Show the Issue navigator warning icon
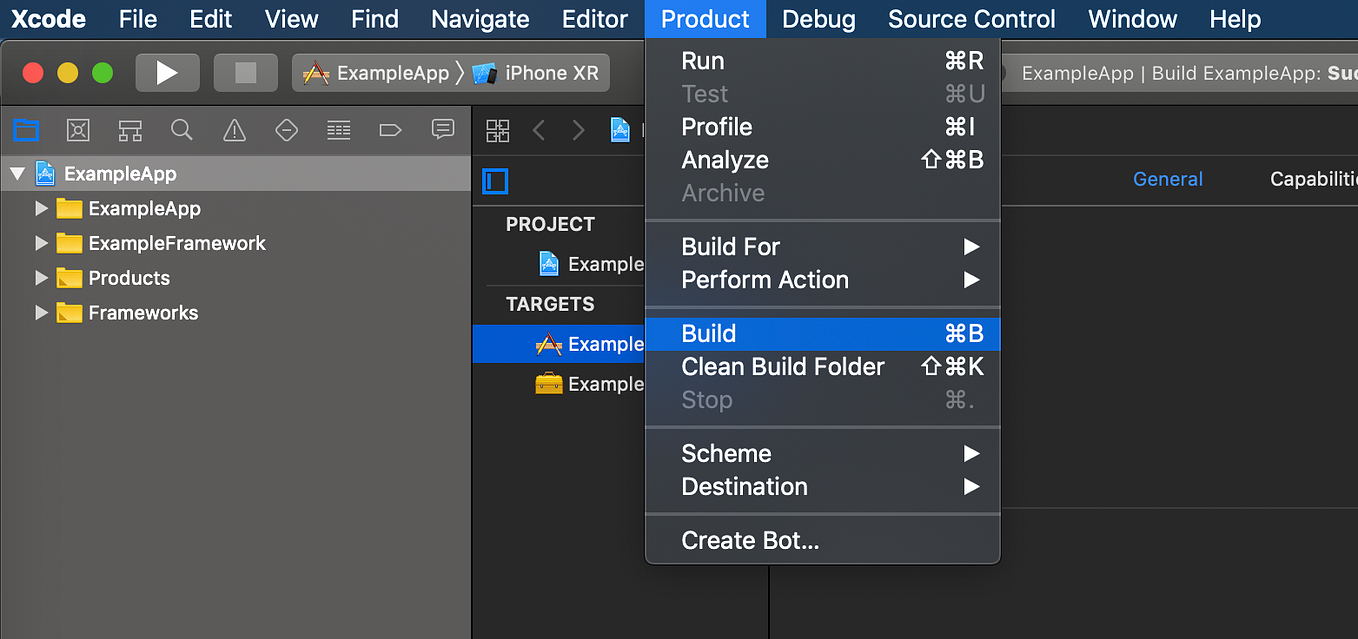The image size is (1358, 639). [x=234, y=130]
